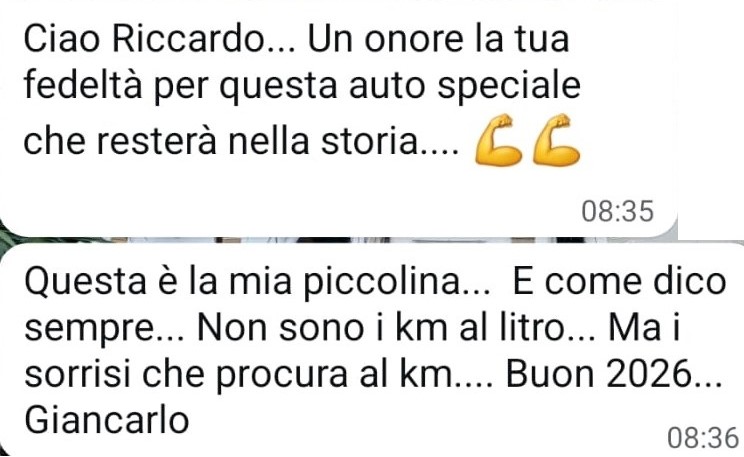Click 'E come dico' phrase

click(x=619, y=282)
